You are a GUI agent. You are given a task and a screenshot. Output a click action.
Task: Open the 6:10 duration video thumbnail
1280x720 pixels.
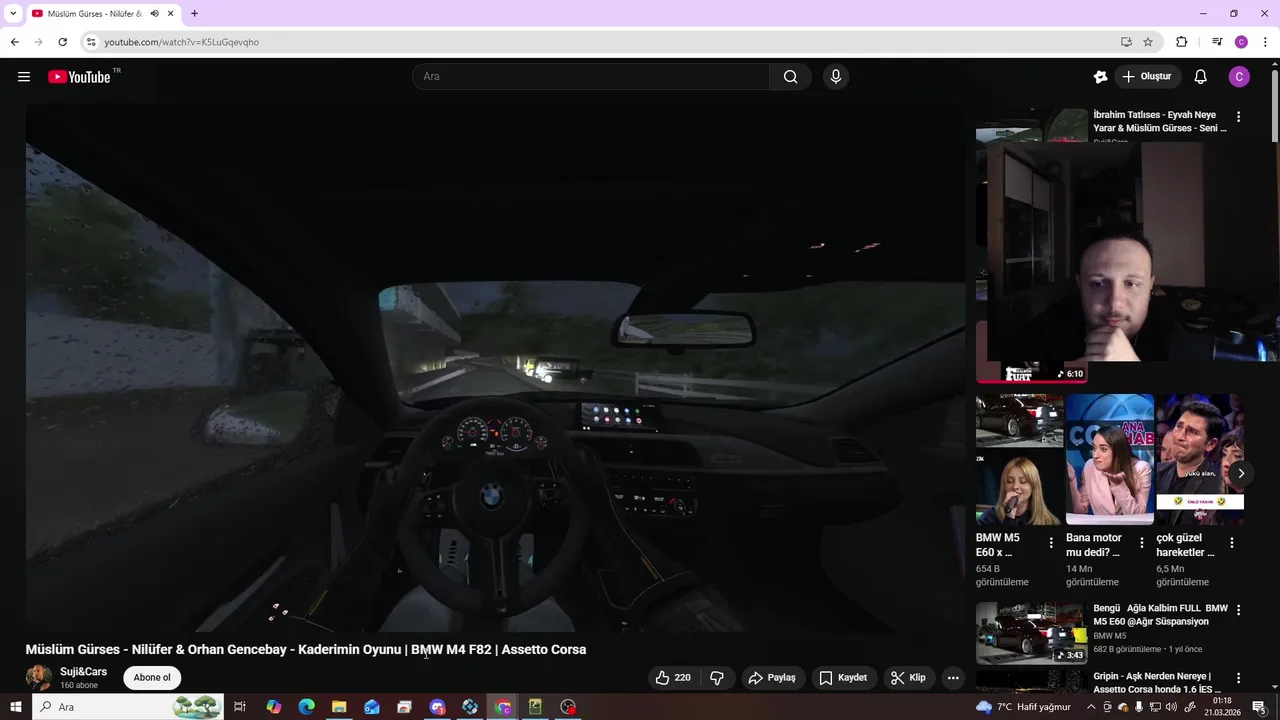(x=1031, y=373)
